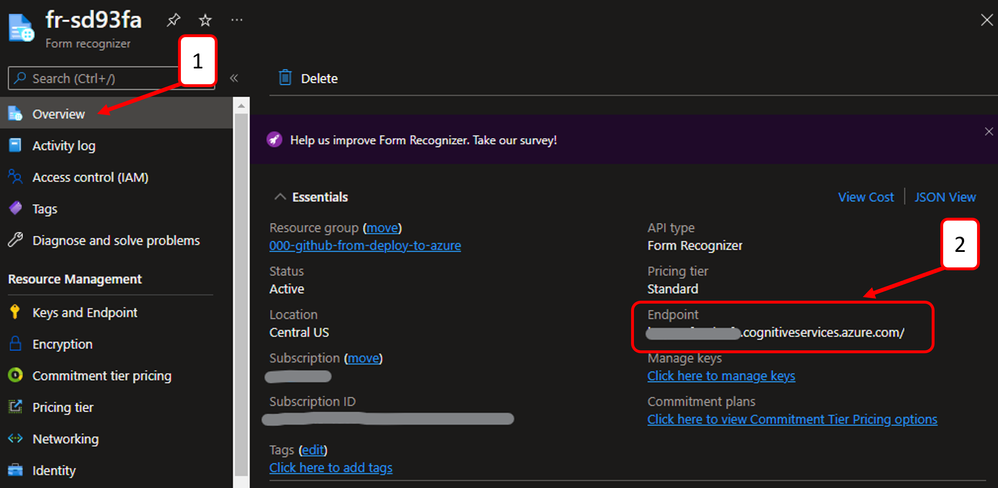Click the Commitment tier pricing icon
Image resolution: width=998 pixels, height=488 pixels.
click(15, 375)
